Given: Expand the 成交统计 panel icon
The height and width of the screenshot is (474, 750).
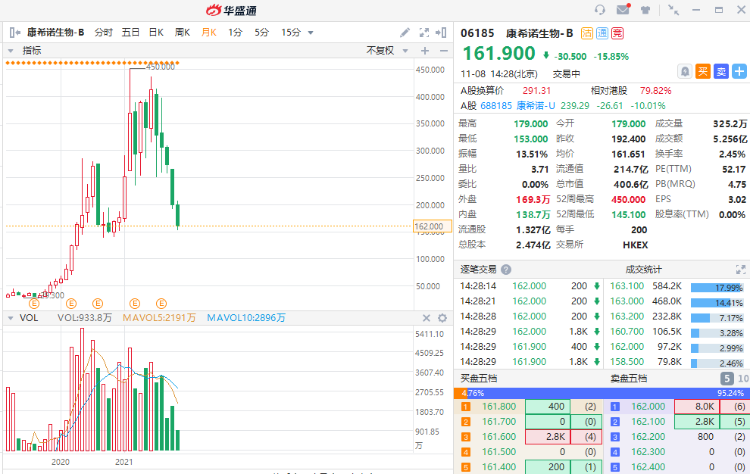Looking at the screenshot, I should (740, 269).
